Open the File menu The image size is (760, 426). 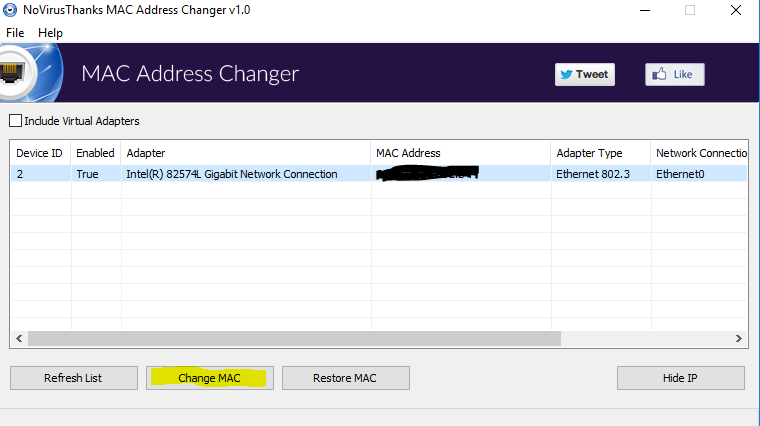tap(15, 33)
